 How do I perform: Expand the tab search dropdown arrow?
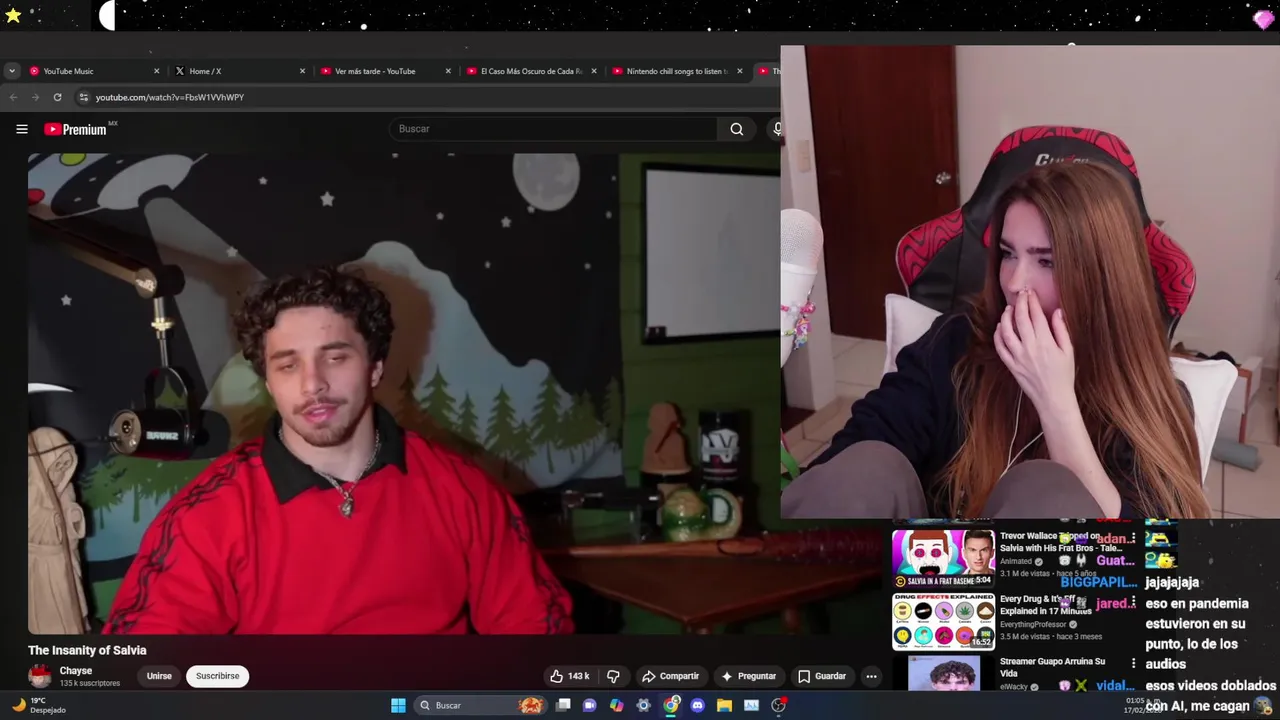coord(11,71)
